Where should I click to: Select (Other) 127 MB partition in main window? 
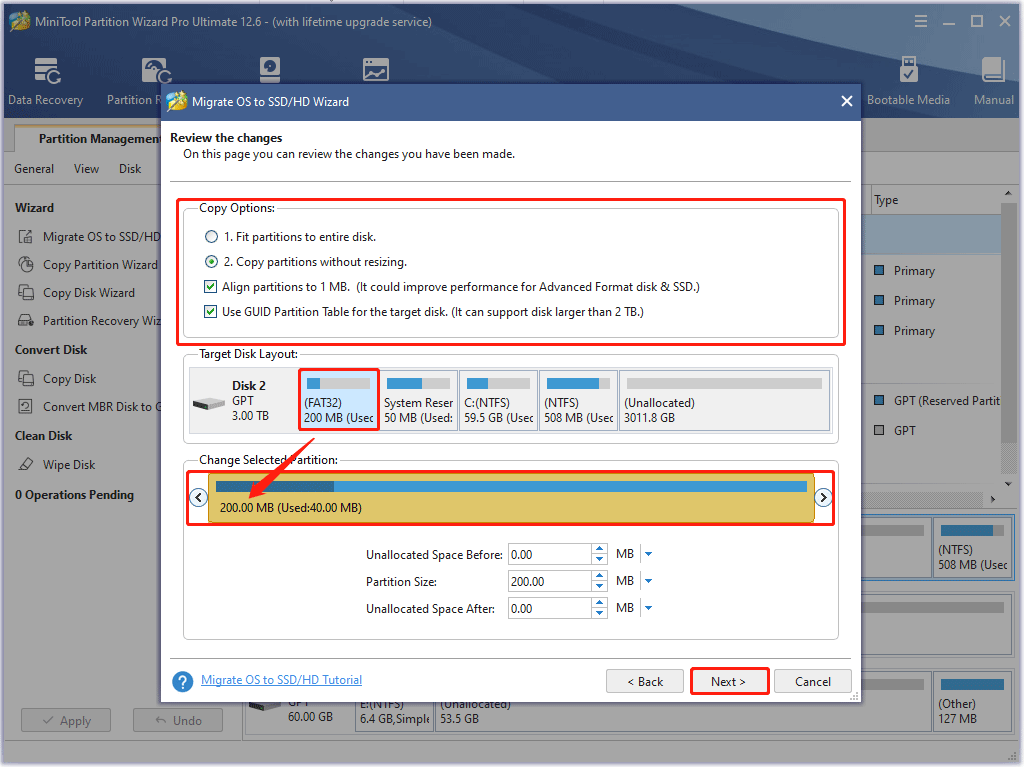[973, 702]
